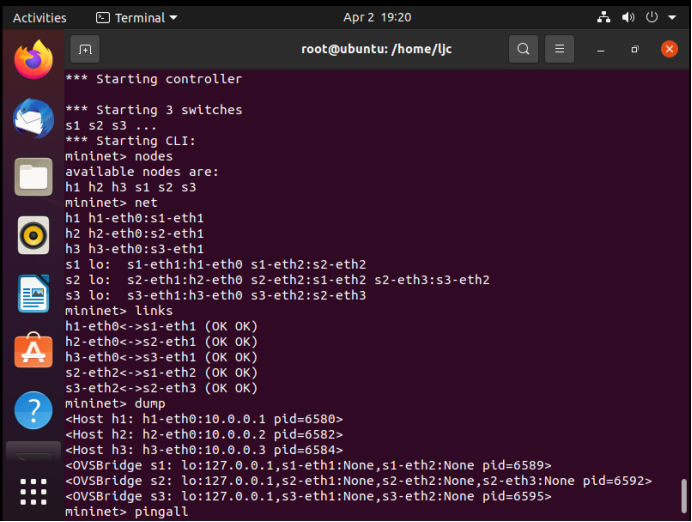Click the line 'h1-eth0<->s1-eth1 (OK OK)'
This screenshot has width=692, height=522.
point(162,326)
